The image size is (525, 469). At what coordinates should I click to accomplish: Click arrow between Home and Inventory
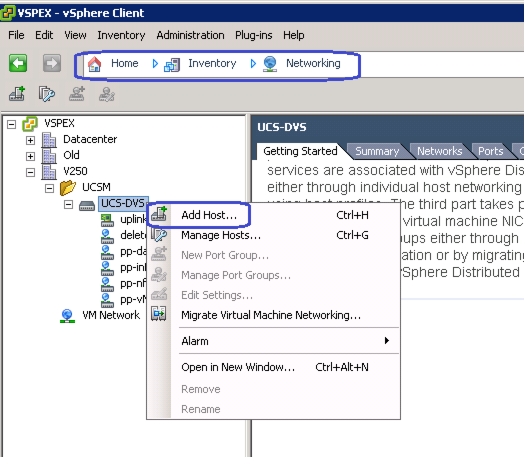pos(155,63)
